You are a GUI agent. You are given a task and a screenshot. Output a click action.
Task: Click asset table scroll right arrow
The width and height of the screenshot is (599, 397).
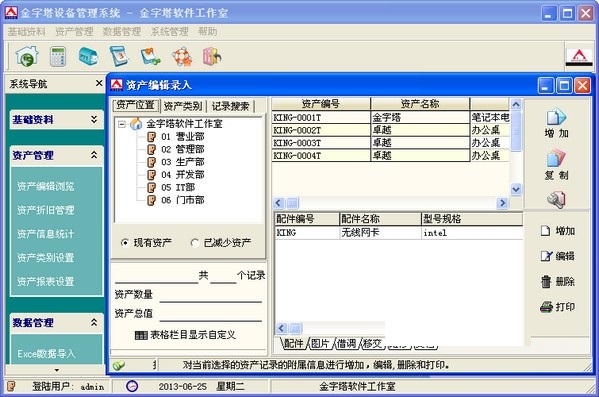coord(502,203)
